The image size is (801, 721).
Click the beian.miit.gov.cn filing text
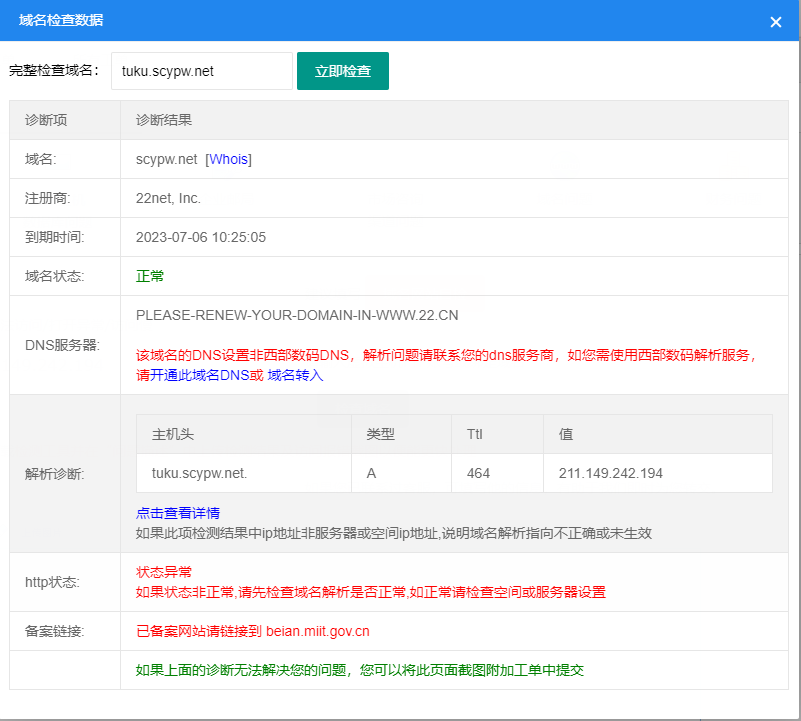coord(317,631)
